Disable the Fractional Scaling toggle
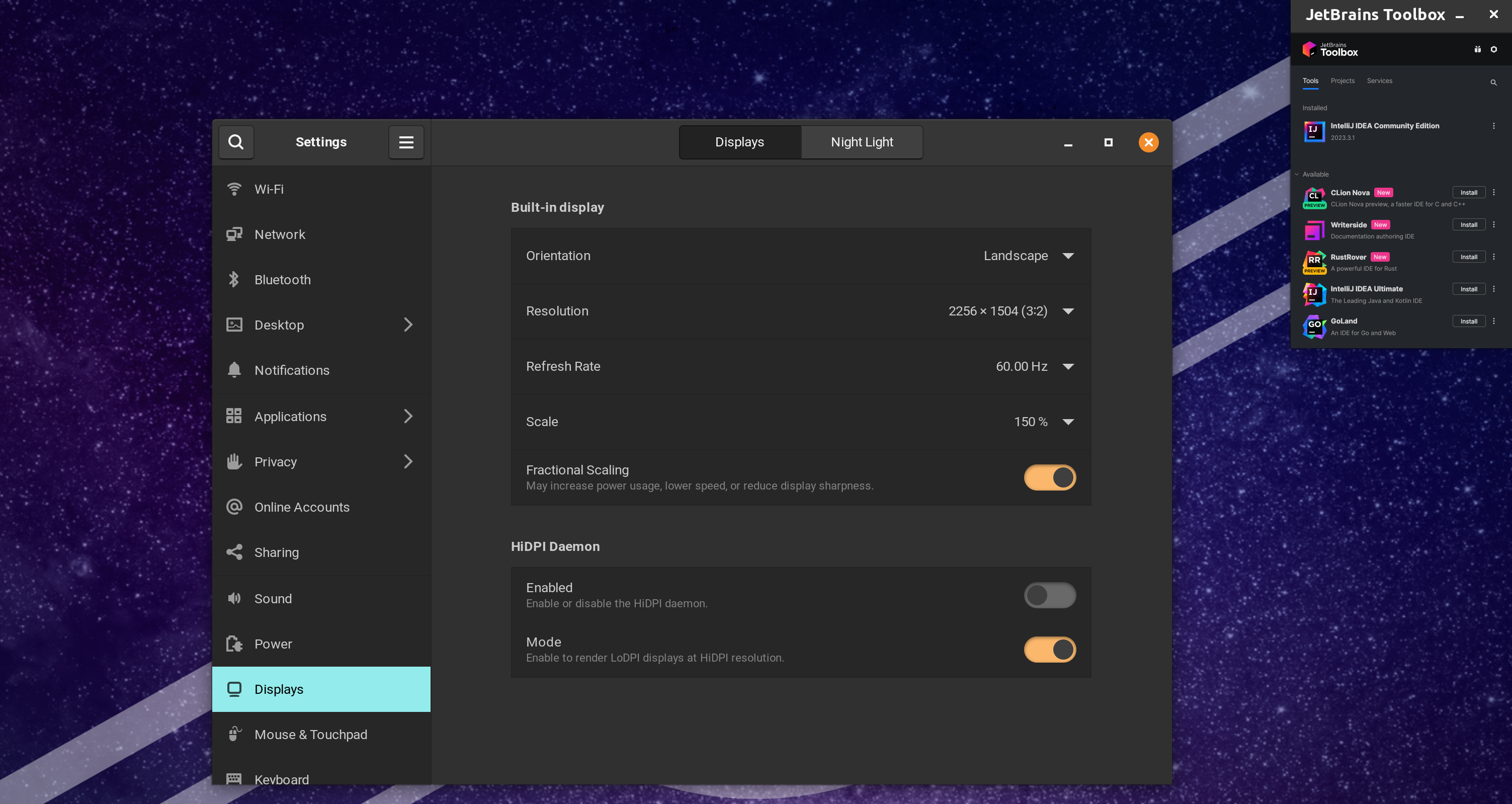 click(x=1049, y=477)
